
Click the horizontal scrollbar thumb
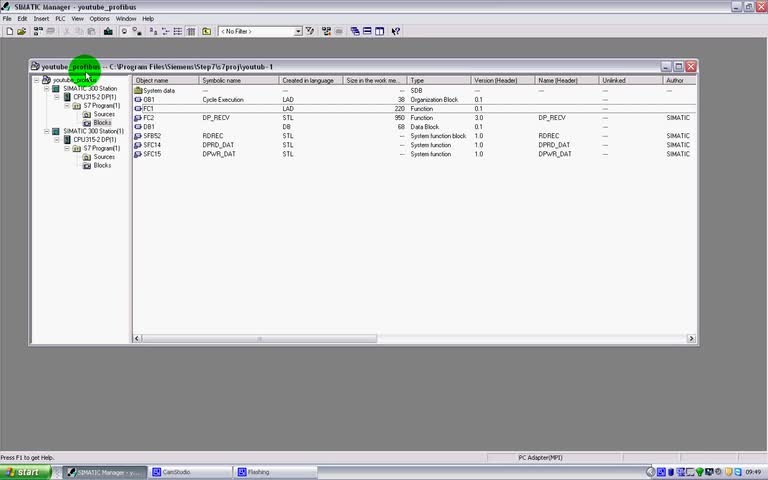(259, 338)
